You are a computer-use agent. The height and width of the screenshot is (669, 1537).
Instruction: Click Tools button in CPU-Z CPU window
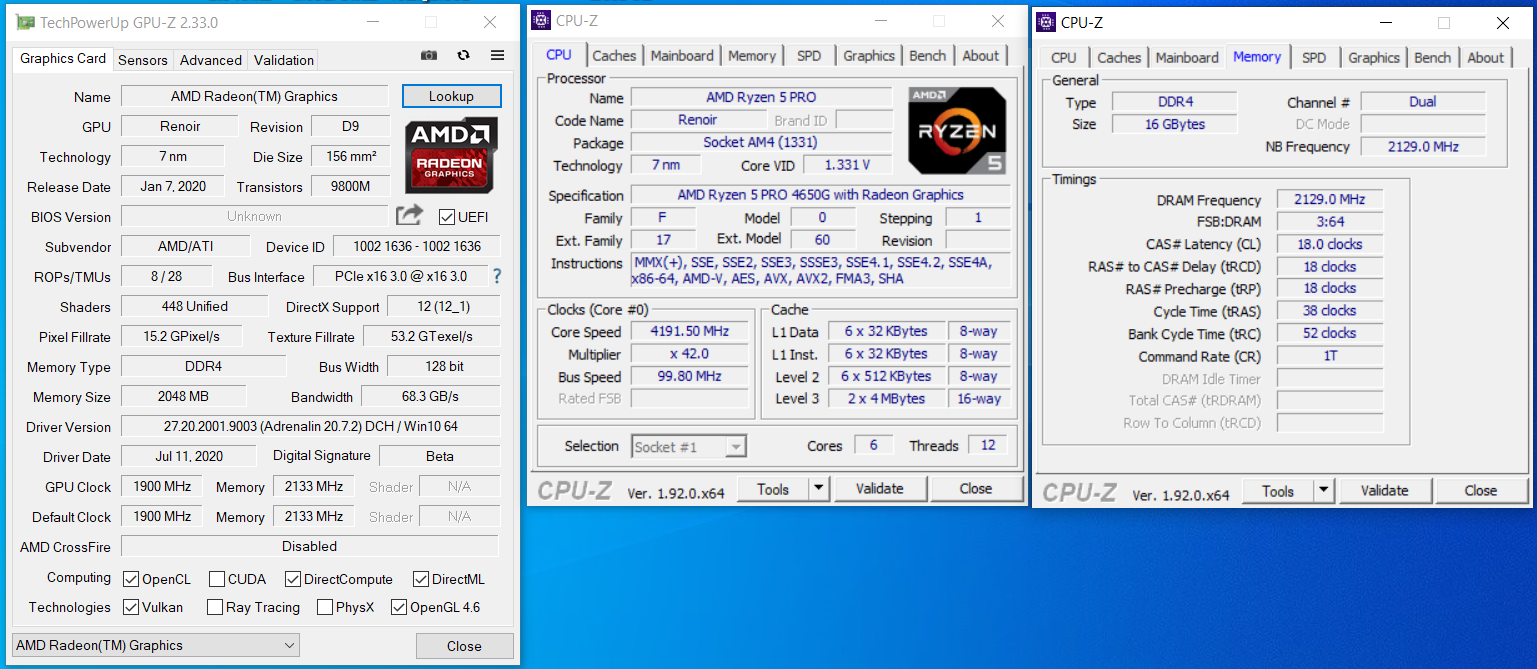point(773,489)
